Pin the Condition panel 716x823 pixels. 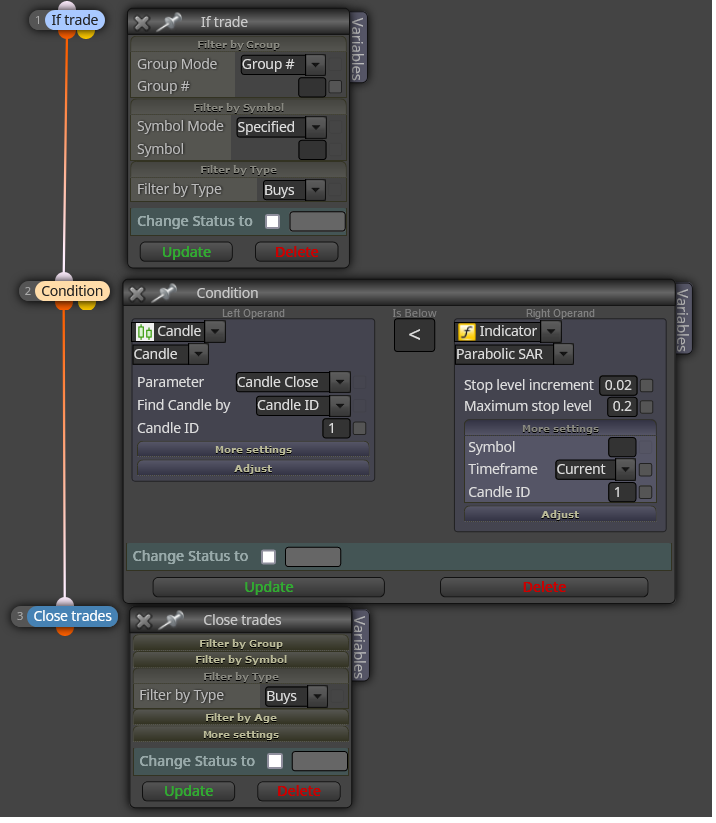coord(164,293)
